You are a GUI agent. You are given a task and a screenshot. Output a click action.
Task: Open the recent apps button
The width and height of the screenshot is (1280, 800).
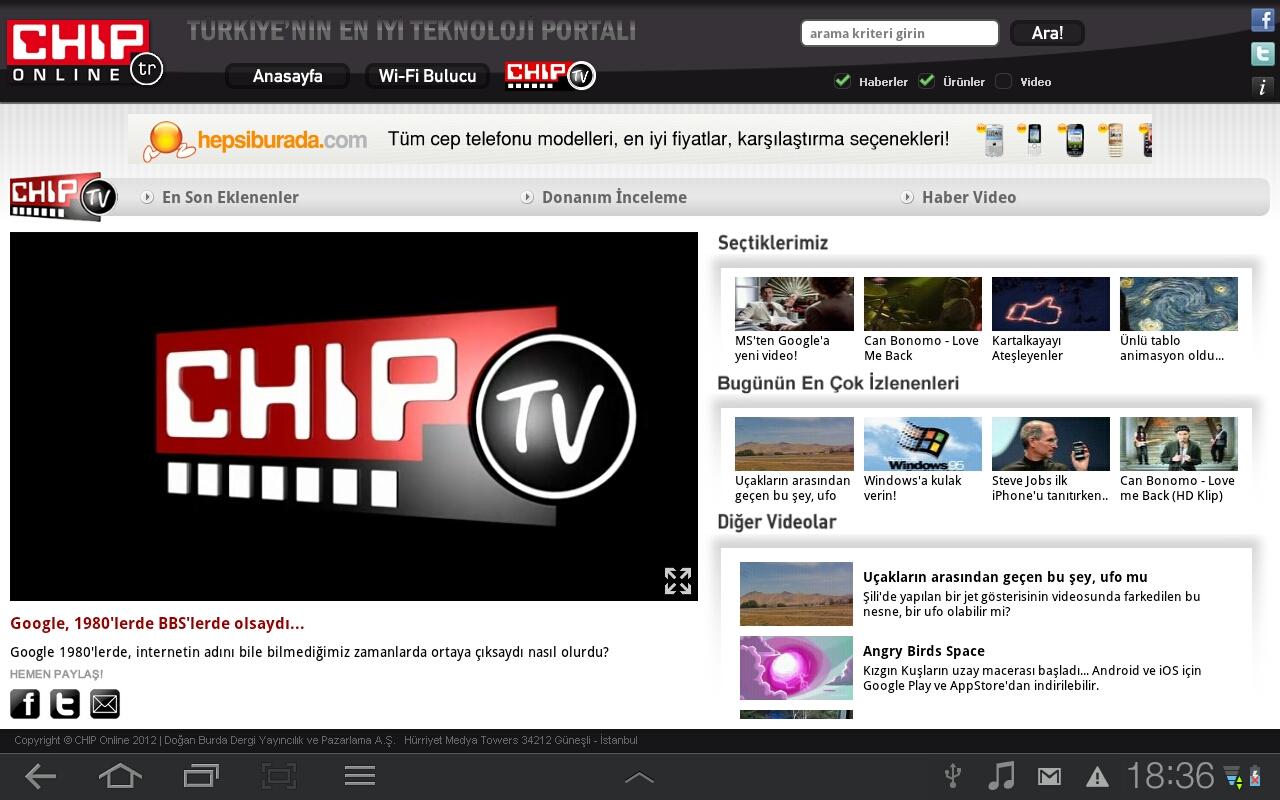(201, 776)
